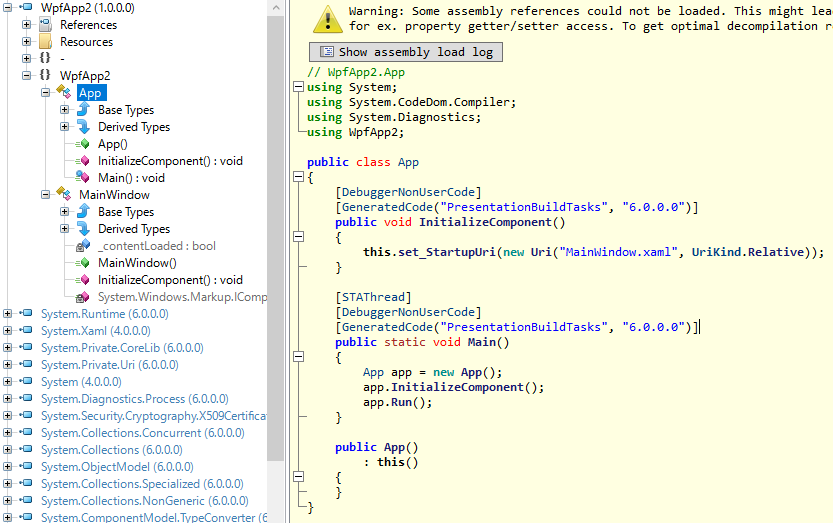Collapse the App class body code fold
The image size is (833, 523).
(x=299, y=177)
